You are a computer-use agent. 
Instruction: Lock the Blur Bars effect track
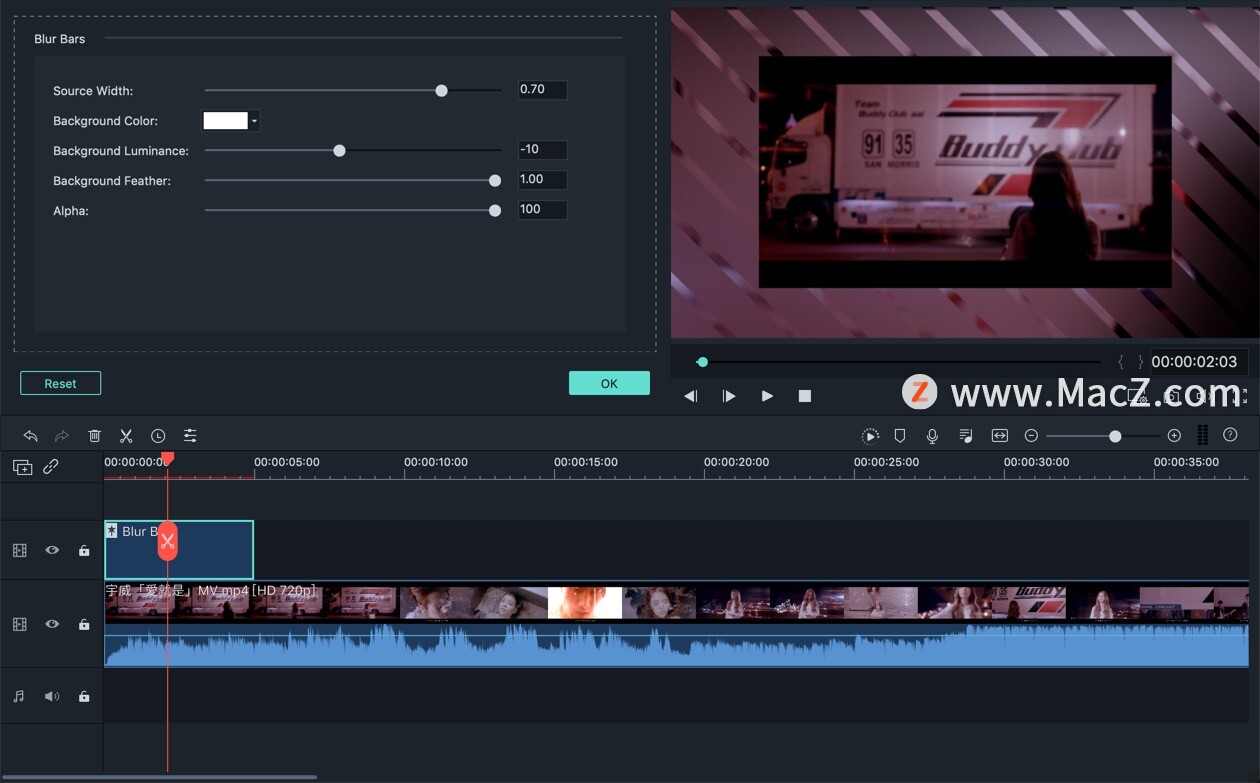(x=84, y=550)
